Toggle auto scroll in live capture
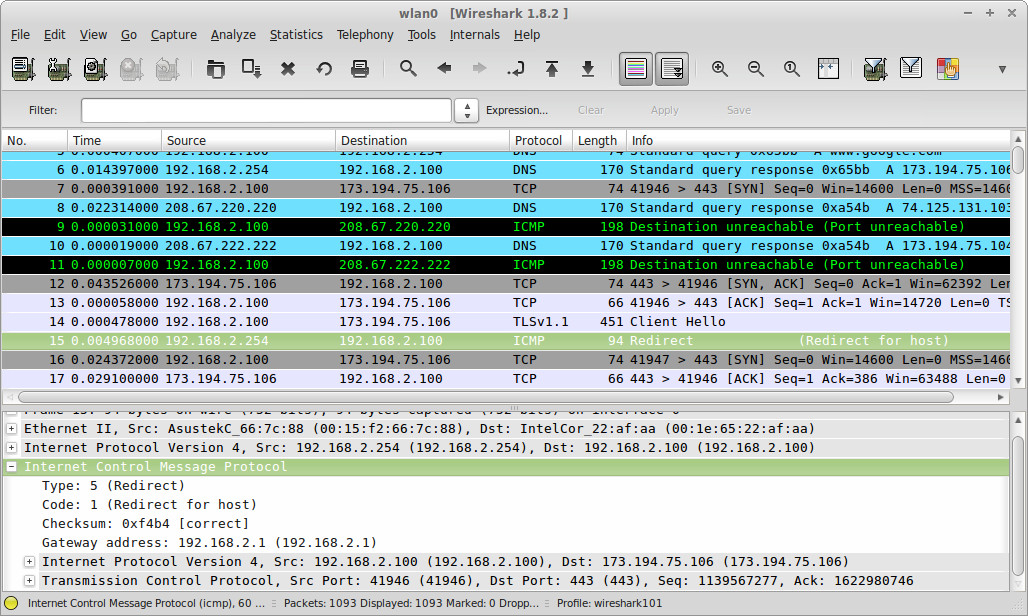Image resolution: width=1028 pixels, height=616 pixels. click(672, 68)
